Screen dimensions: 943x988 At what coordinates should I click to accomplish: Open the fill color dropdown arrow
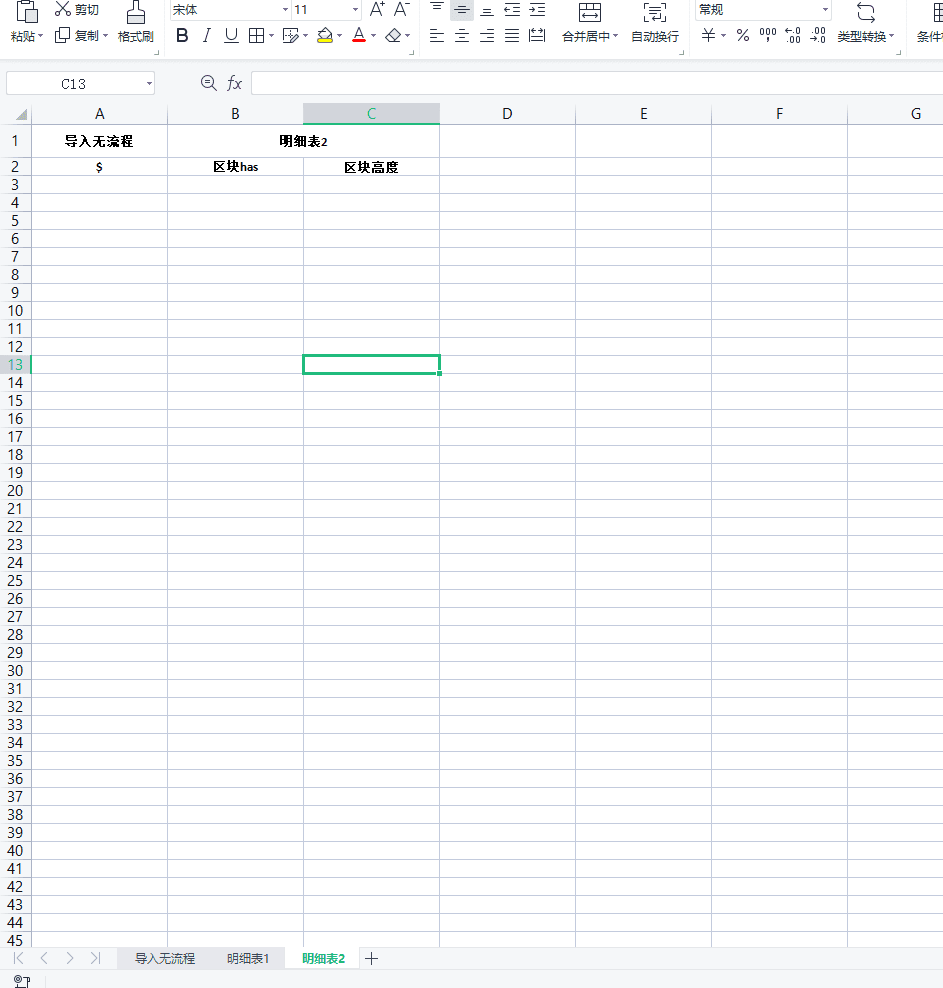tap(340, 36)
